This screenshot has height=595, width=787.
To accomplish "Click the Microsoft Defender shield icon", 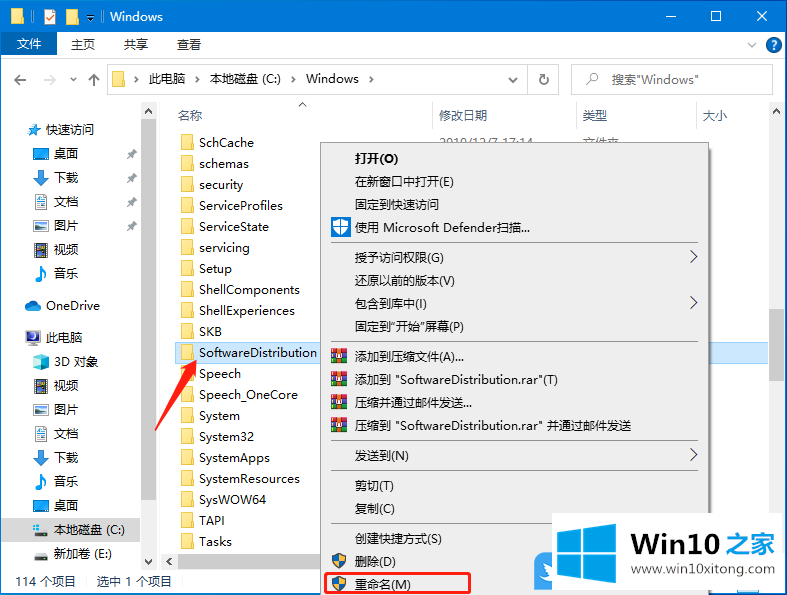I will [341, 227].
